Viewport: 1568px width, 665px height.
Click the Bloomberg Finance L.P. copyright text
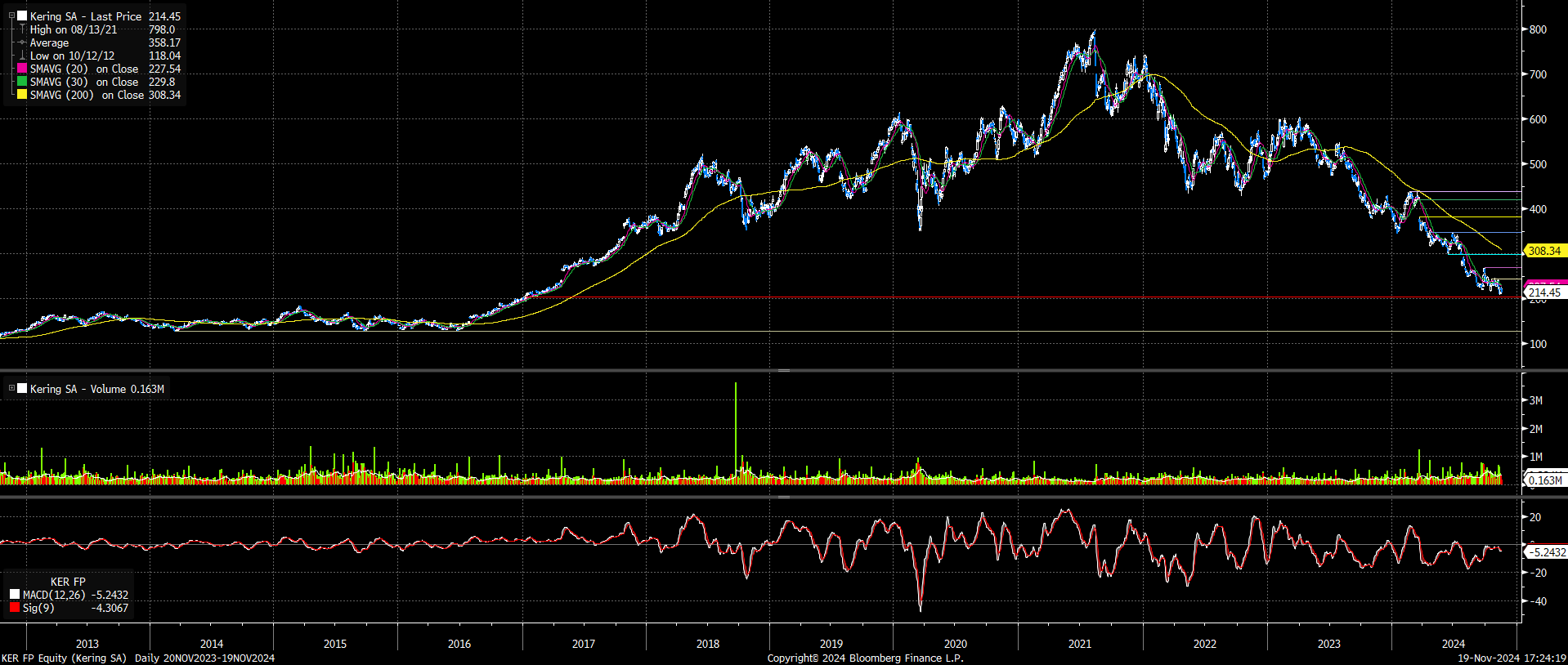pos(865,658)
